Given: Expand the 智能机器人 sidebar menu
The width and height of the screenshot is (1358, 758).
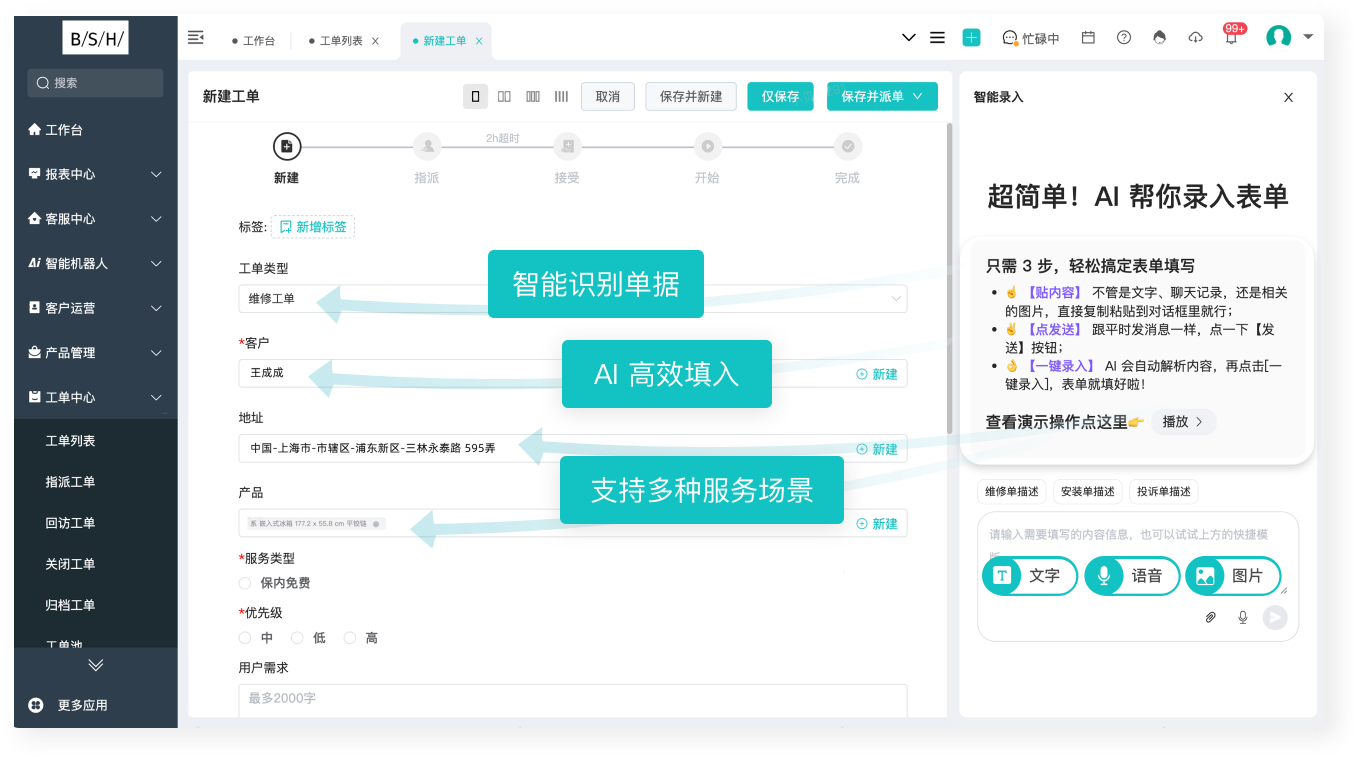Looking at the screenshot, I should (x=96, y=264).
